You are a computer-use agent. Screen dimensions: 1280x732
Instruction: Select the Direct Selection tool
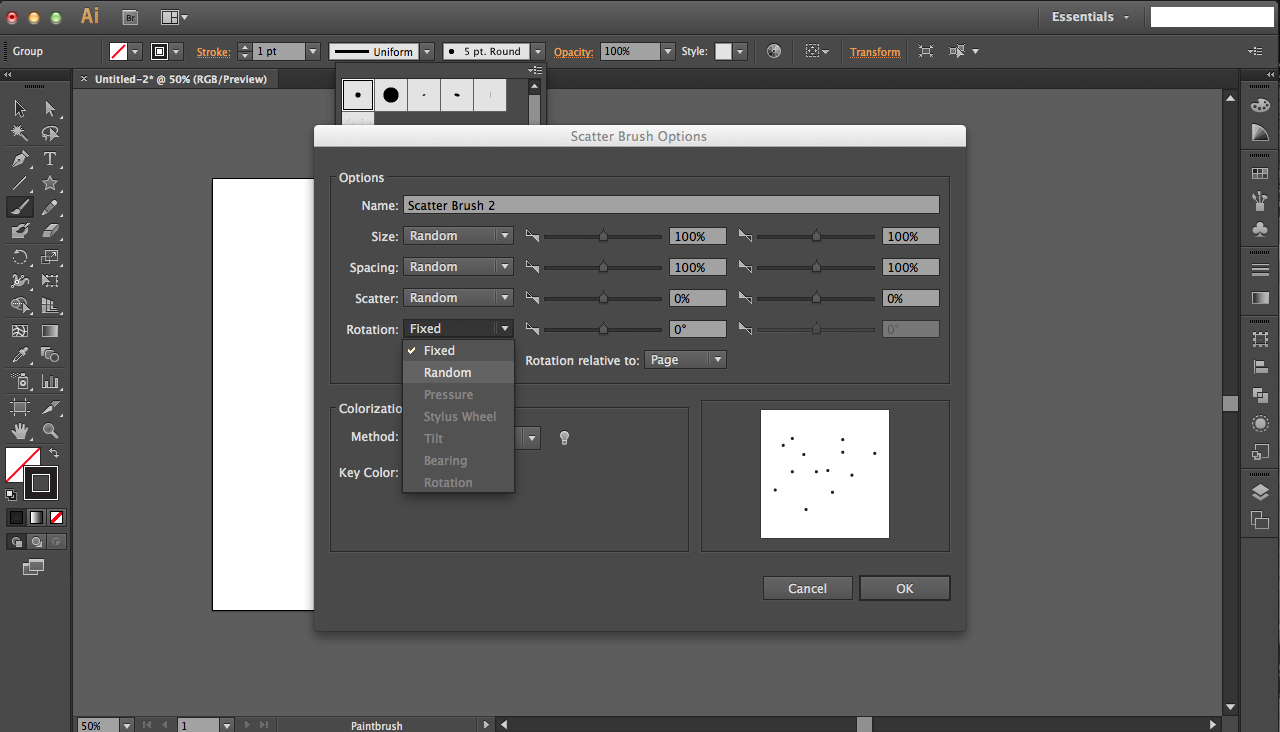[50, 108]
